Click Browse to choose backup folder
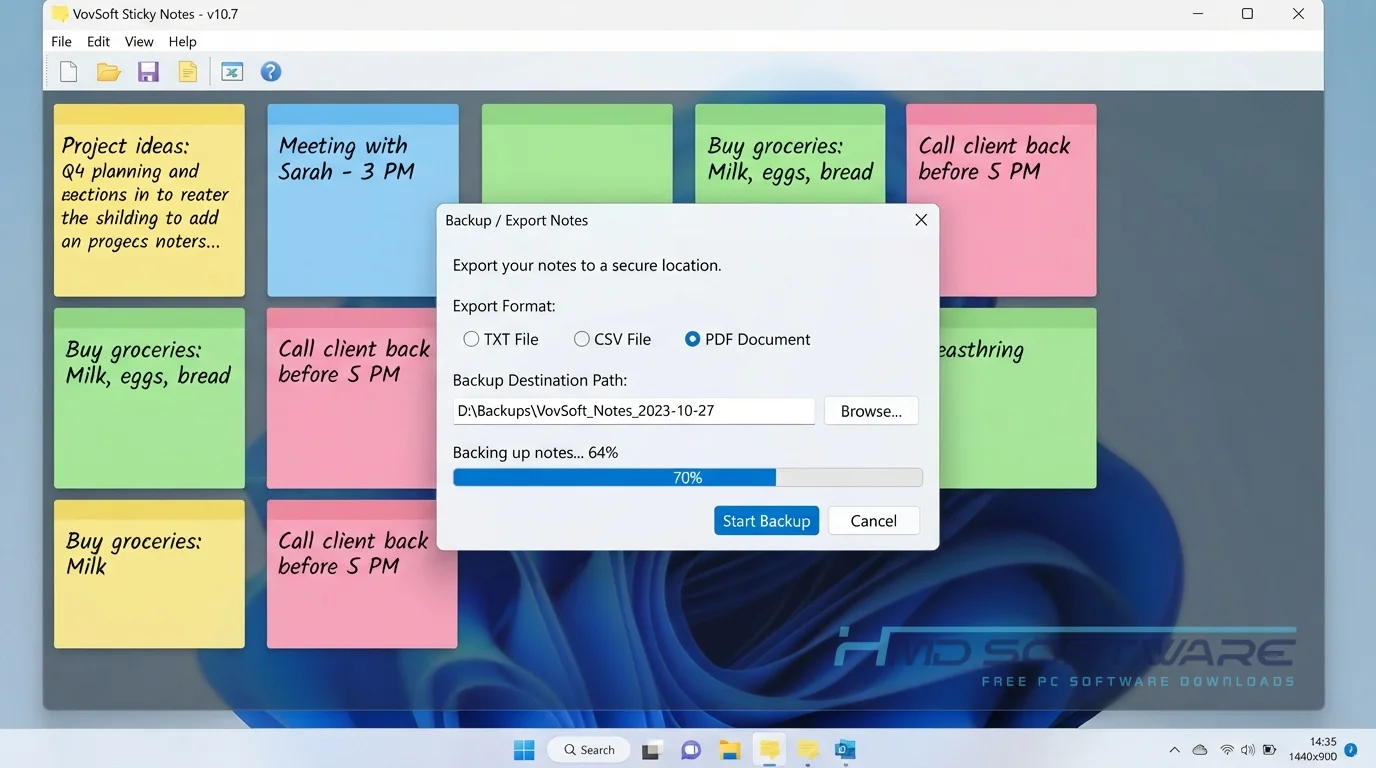 click(871, 411)
